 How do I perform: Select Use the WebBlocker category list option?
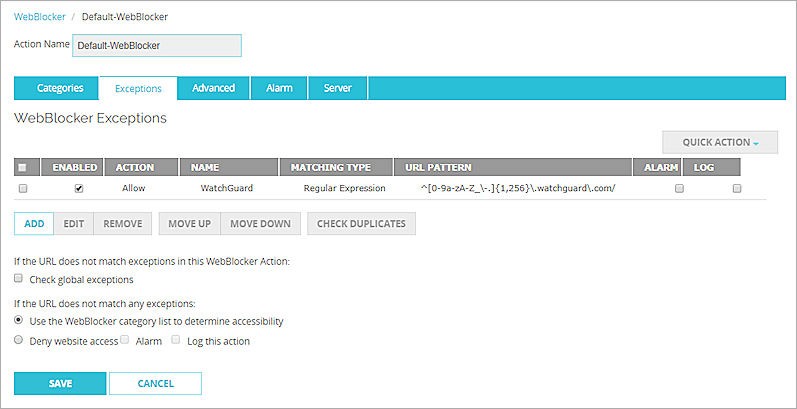click(x=19, y=321)
